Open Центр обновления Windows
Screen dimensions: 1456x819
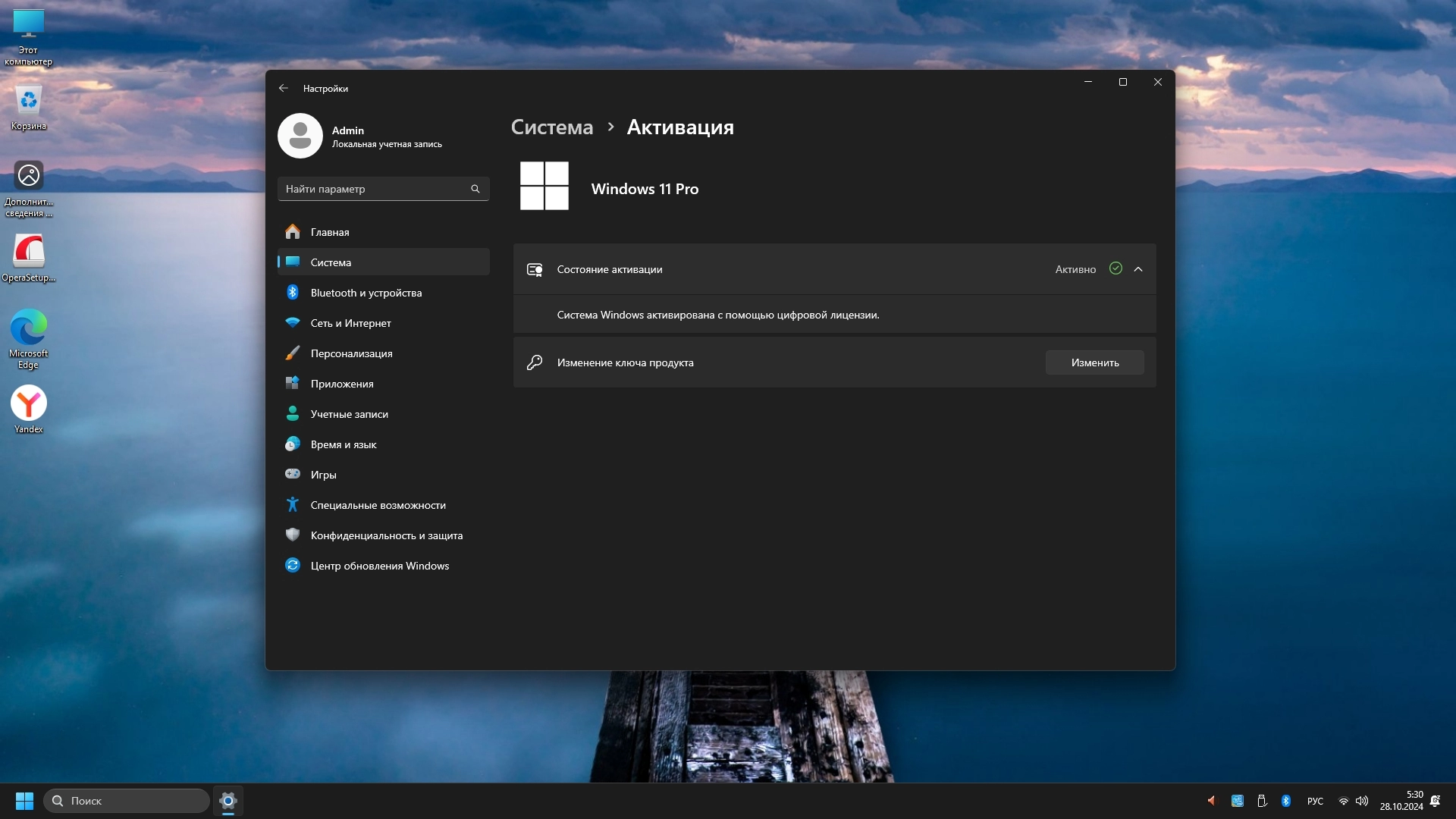379,566
